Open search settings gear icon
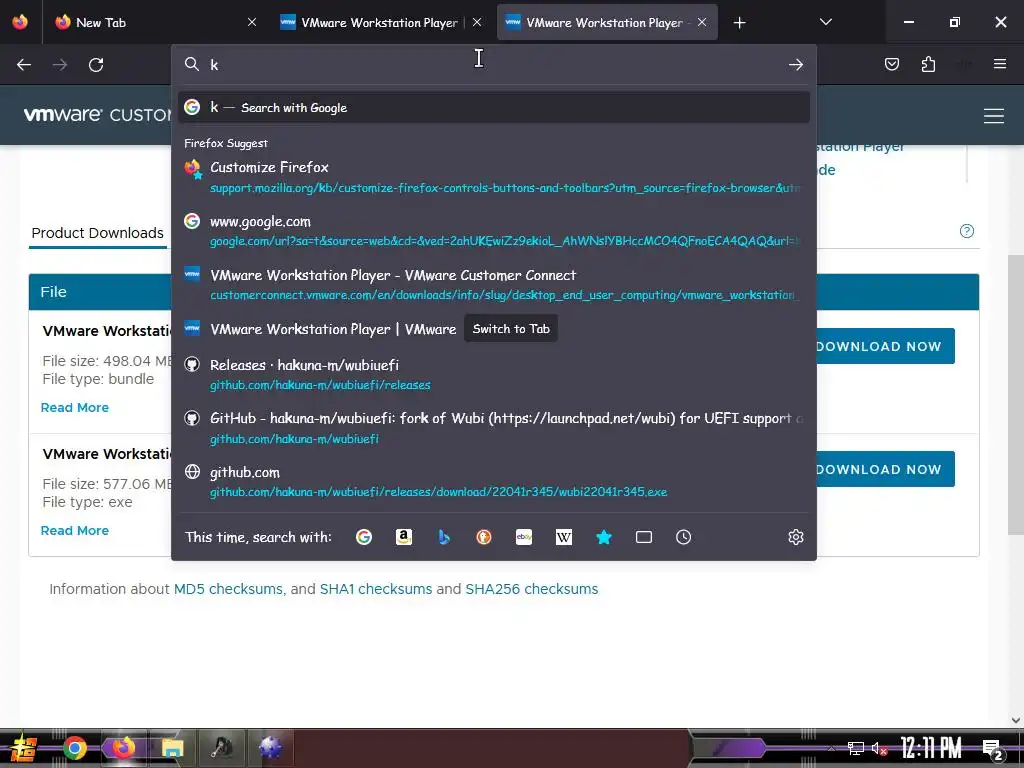This screenshot has width=1024, height=768. 795,537
